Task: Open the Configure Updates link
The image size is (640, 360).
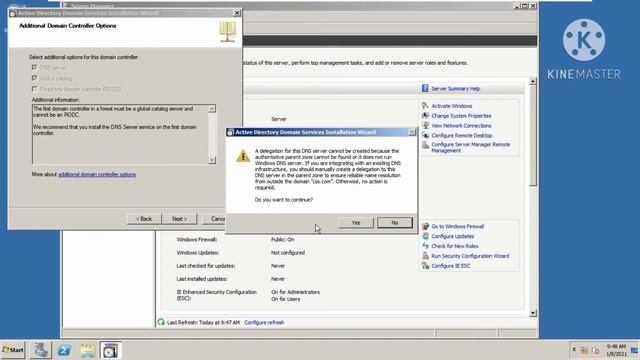Action: pyautogui.click(x=453, y=236)
